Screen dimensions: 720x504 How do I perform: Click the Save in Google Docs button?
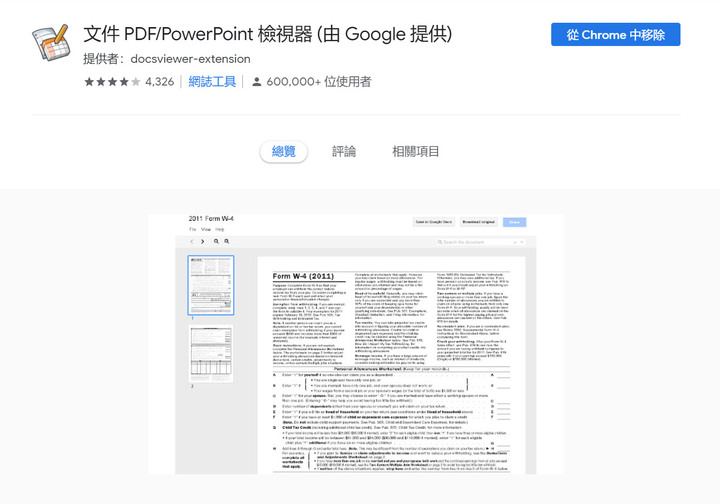point(434,222)
